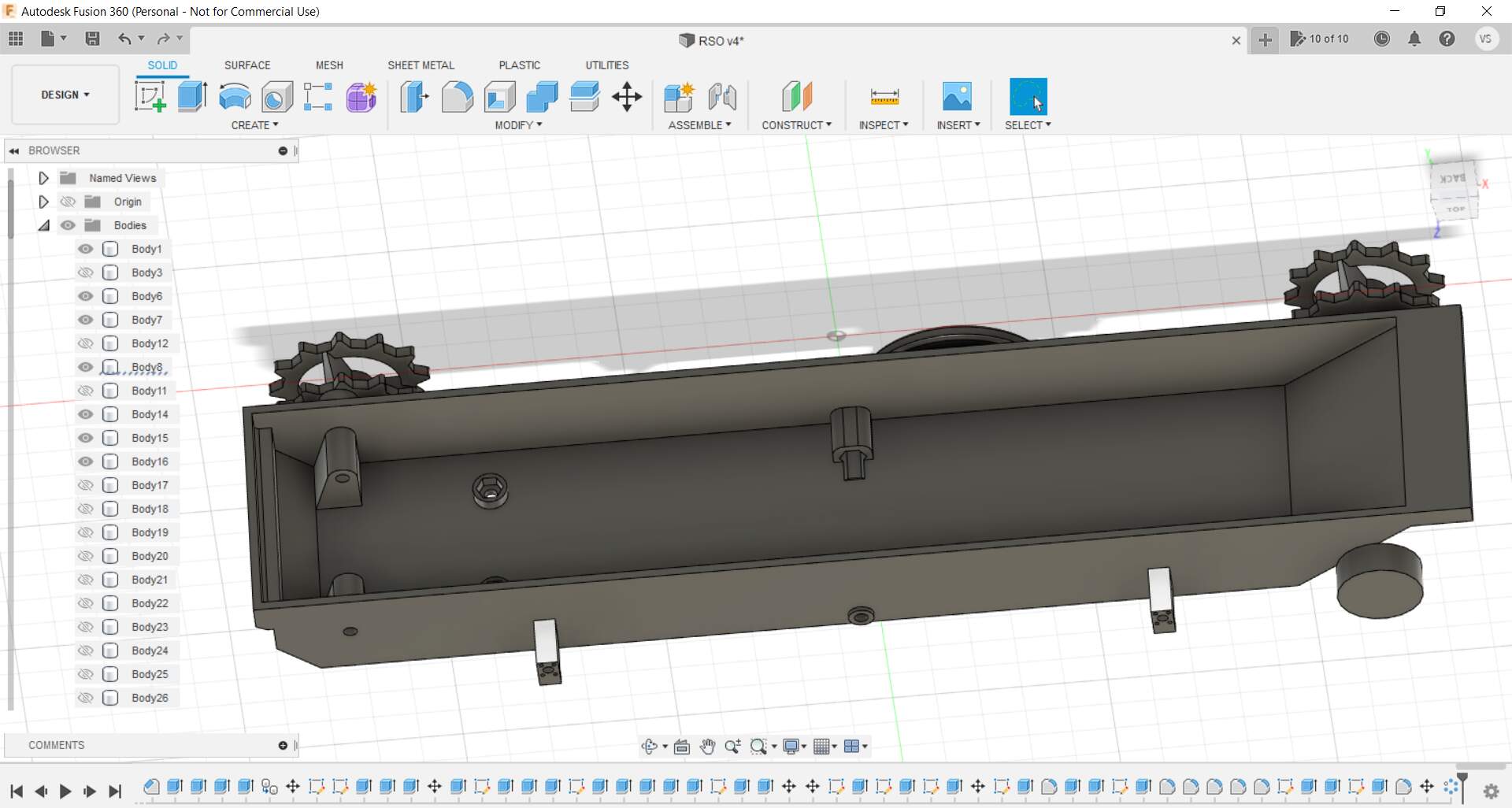Click the Fillet tool in Modify
The image size is (1512, 808).
click(x=457, y=97)
